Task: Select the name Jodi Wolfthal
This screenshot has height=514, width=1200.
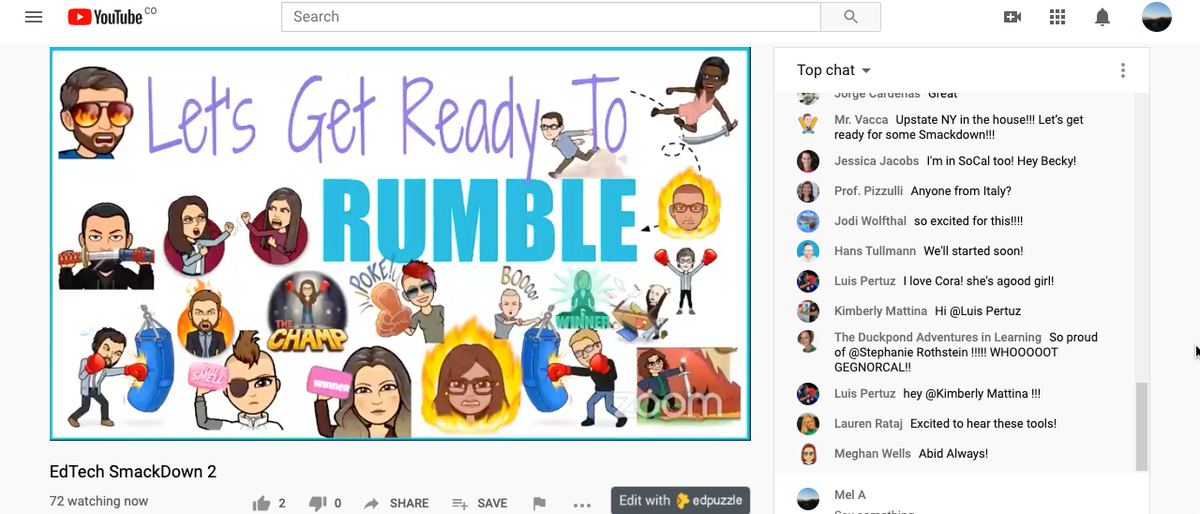Action: [x=870, y=221]
